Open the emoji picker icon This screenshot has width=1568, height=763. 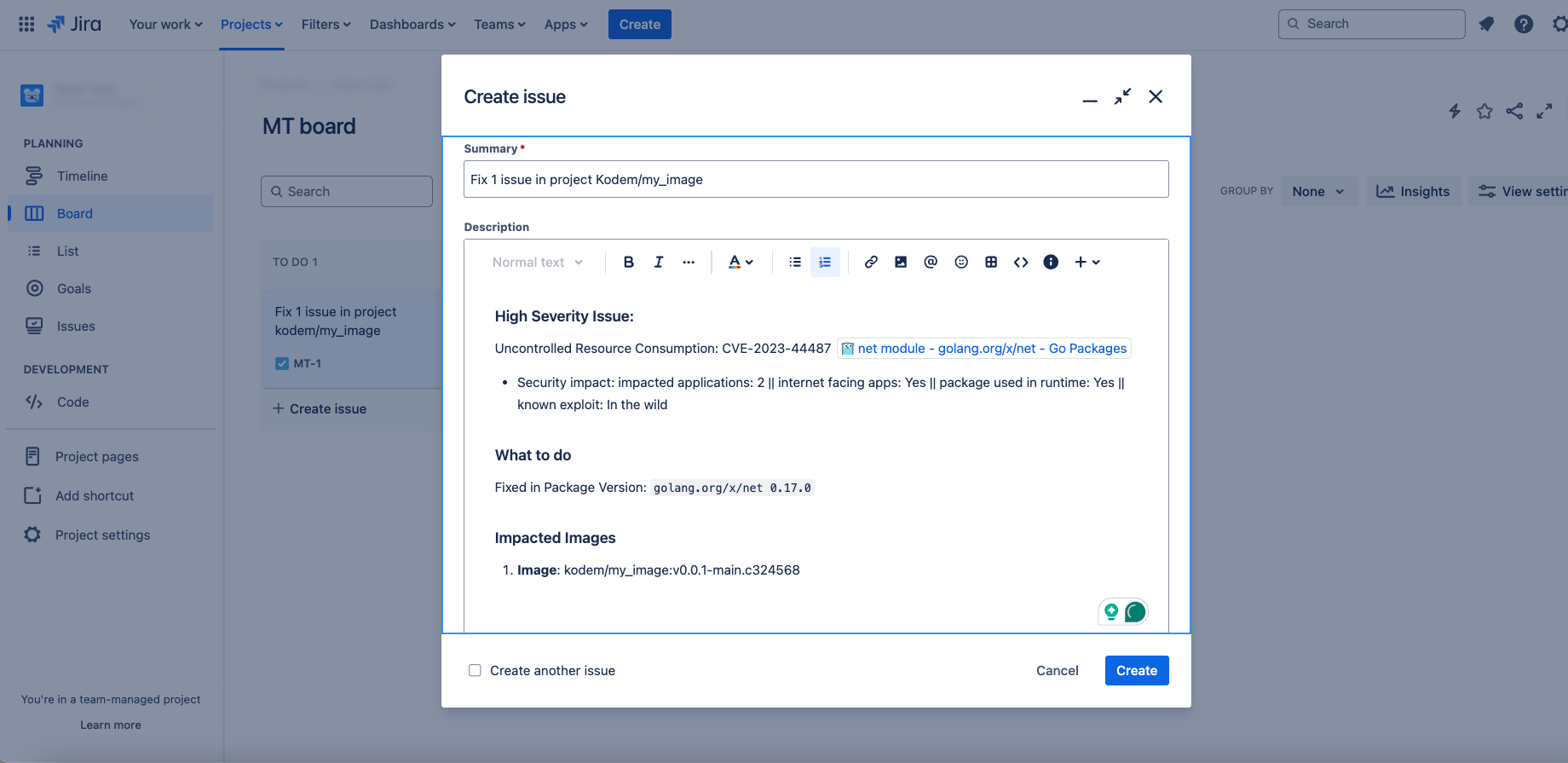pyautogui.click(x=961, y=262)
